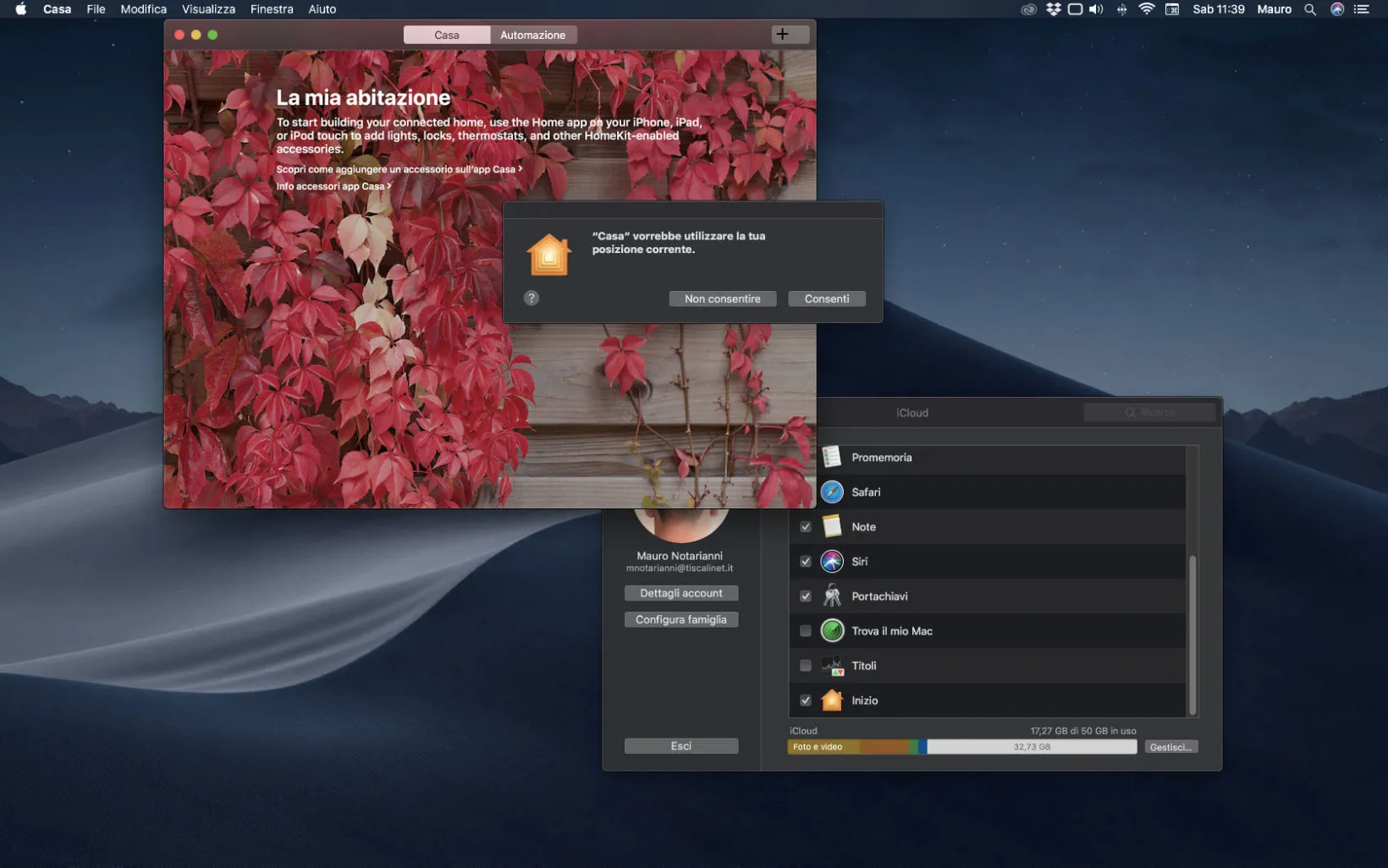Enable the Titoli checkbox
1388x868 pixels.
tap(805, 666)
